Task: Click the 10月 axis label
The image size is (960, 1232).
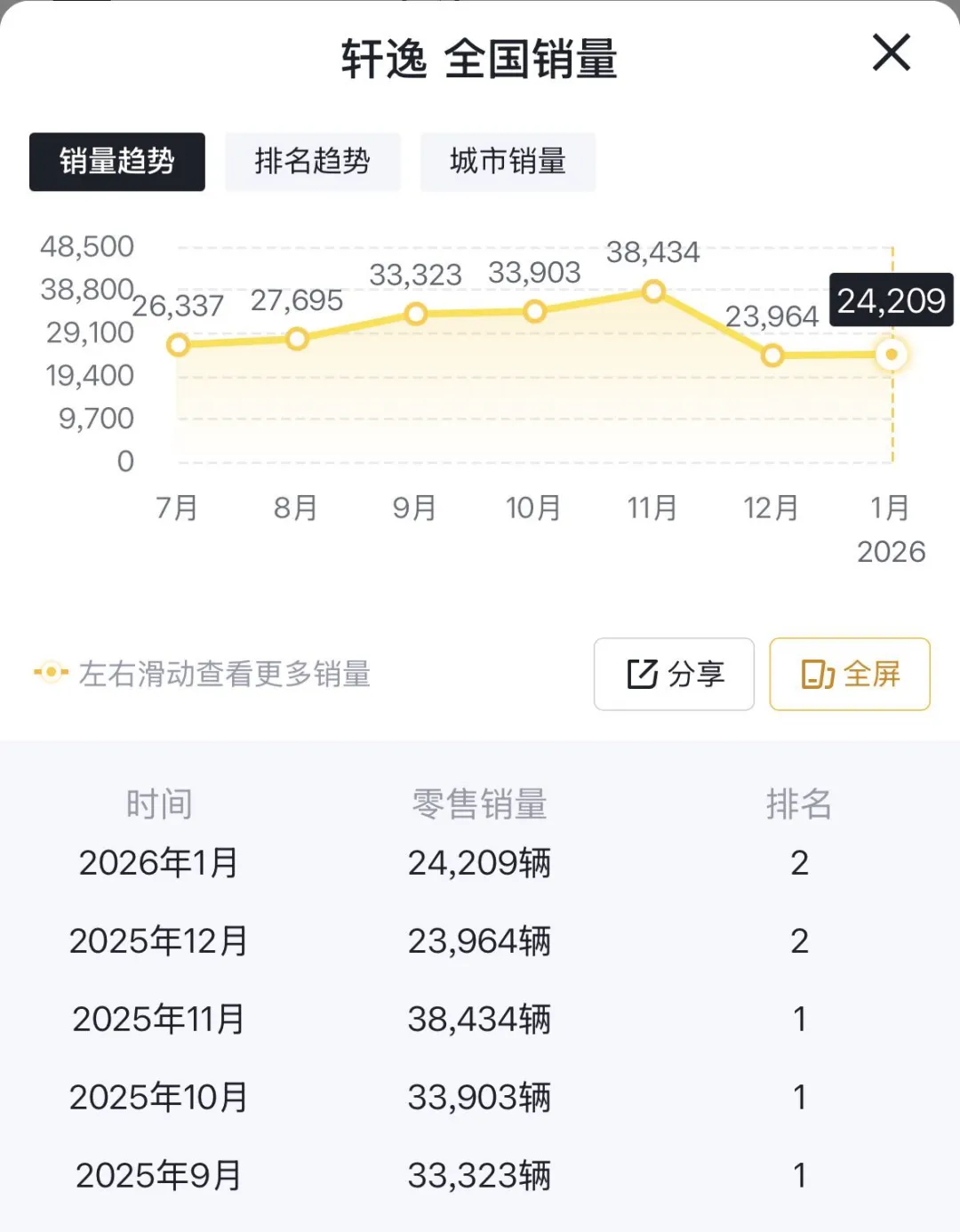Action: click(x=533, y=508)
